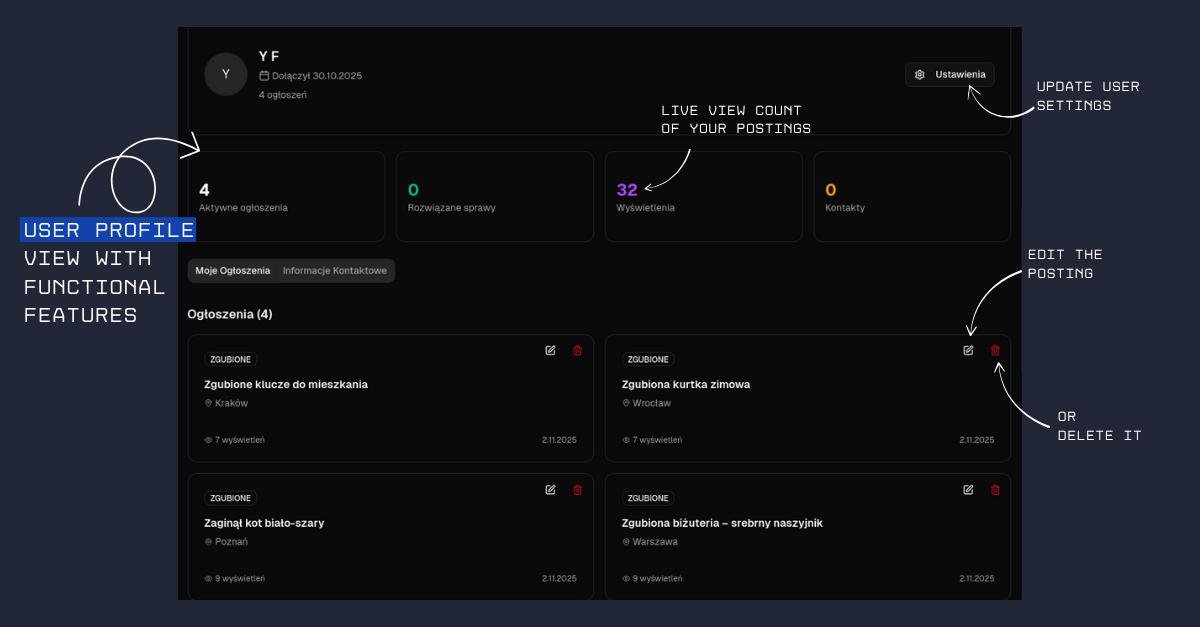Viewport: 1200px width, 627px height.
Task: Open the 'Zaginął kot biało-szary' listing title
Action: 264,523
